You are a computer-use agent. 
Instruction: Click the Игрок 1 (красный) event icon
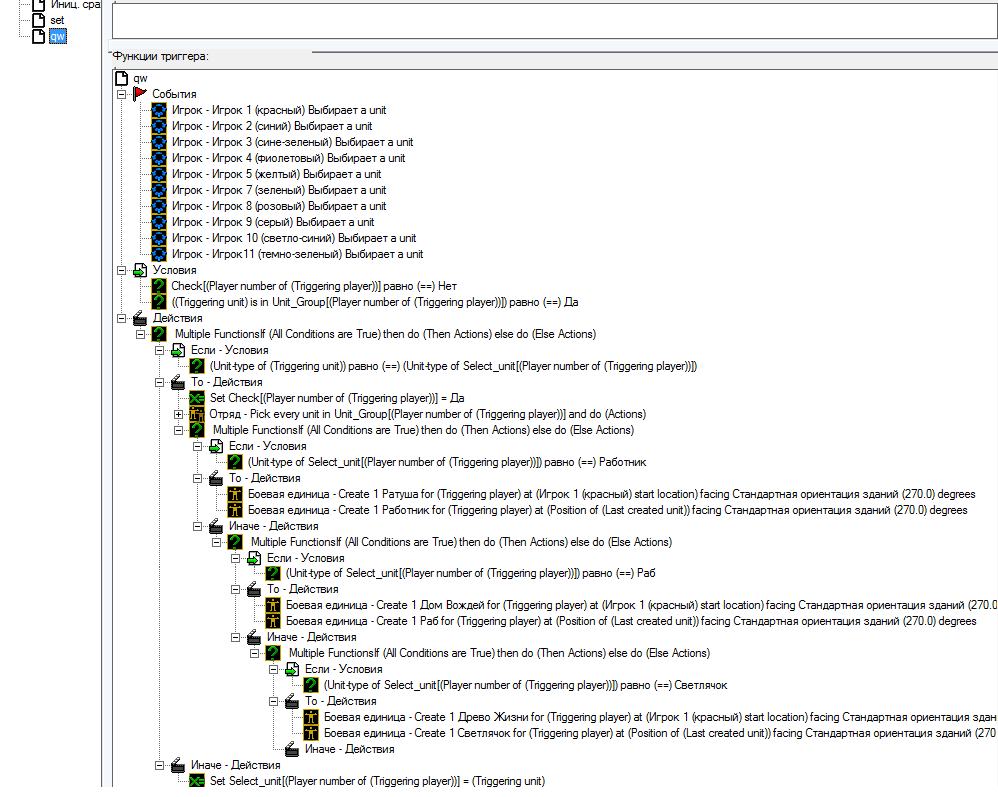pos(158,110)
